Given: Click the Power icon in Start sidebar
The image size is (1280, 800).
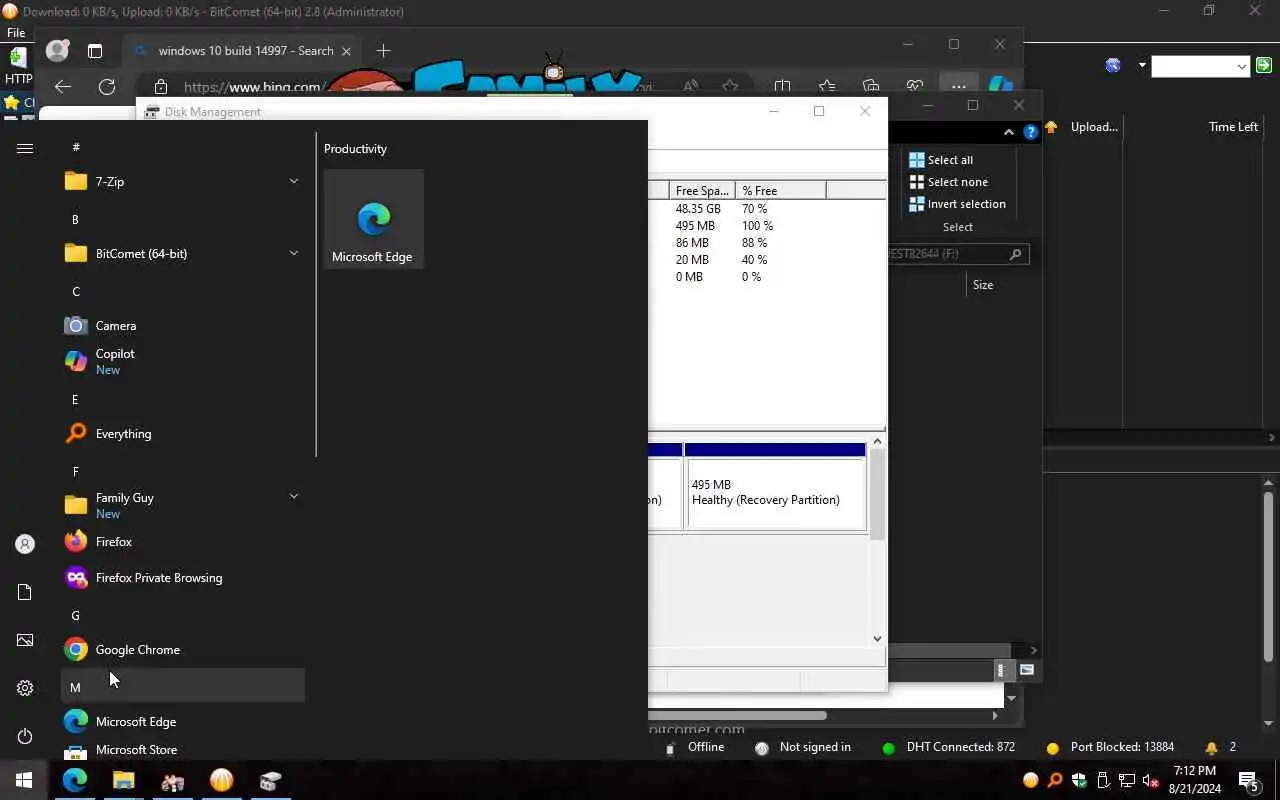Looking at the screenshot, I should (x=25, y=736).
